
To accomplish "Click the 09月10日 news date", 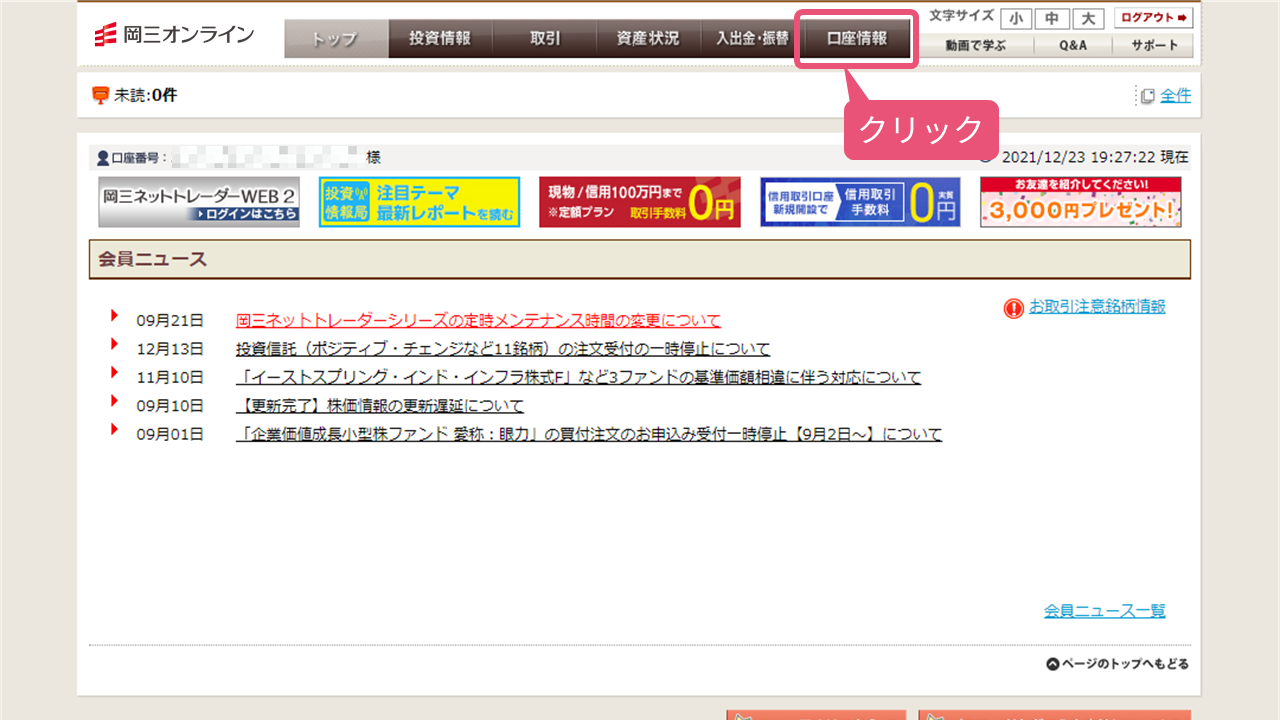I will click(170, 406).
